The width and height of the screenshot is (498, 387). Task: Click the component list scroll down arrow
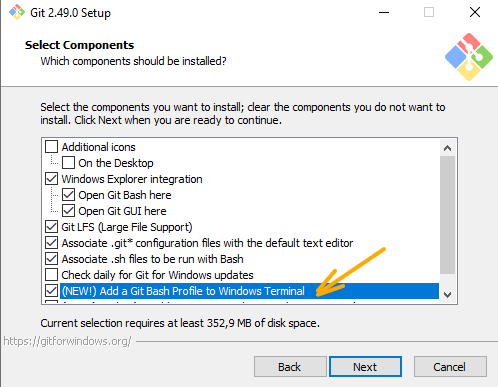point(447,295)
